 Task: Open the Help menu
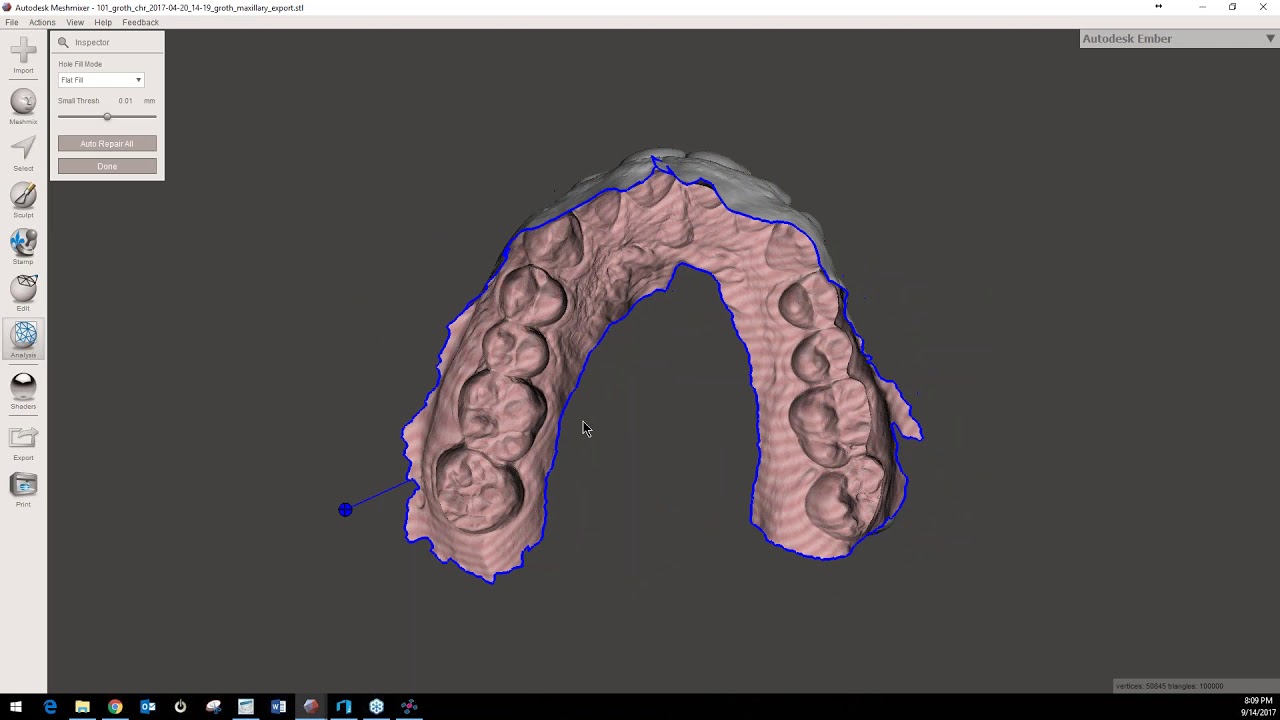click(103, 22)
